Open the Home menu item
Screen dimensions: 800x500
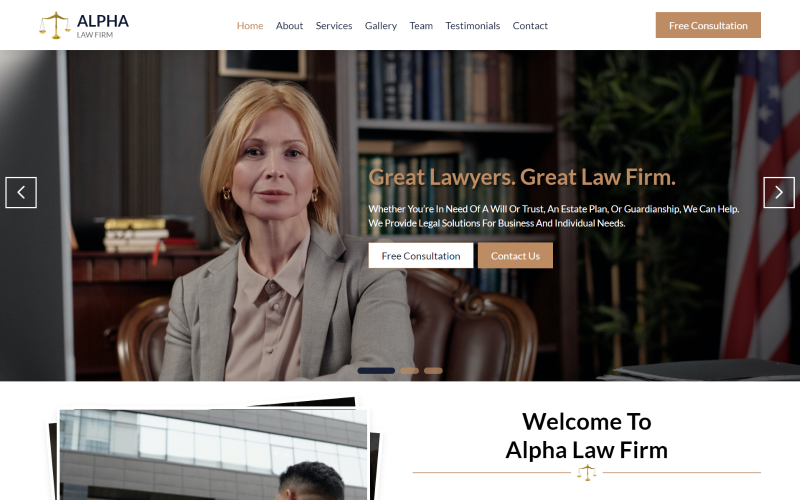[250, 26]
